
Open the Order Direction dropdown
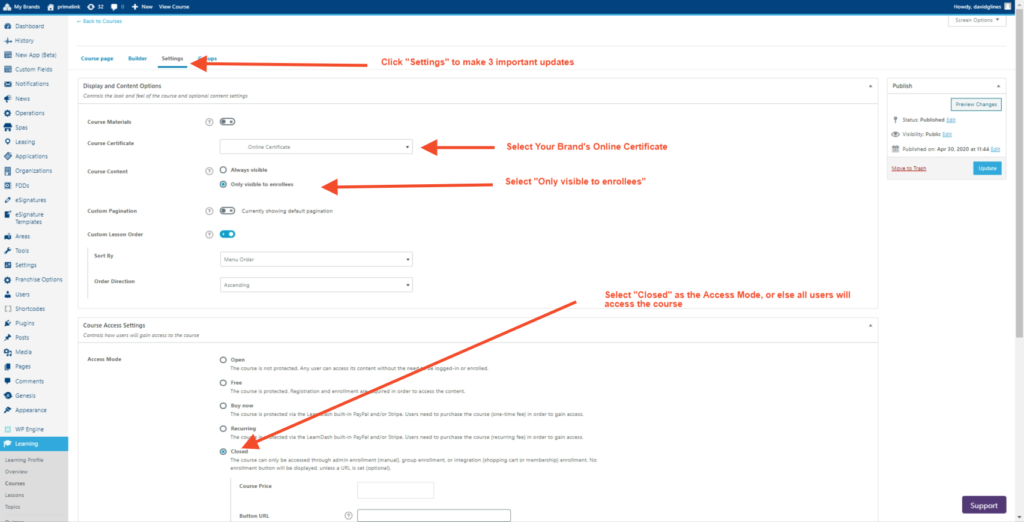tap(316, 285)
